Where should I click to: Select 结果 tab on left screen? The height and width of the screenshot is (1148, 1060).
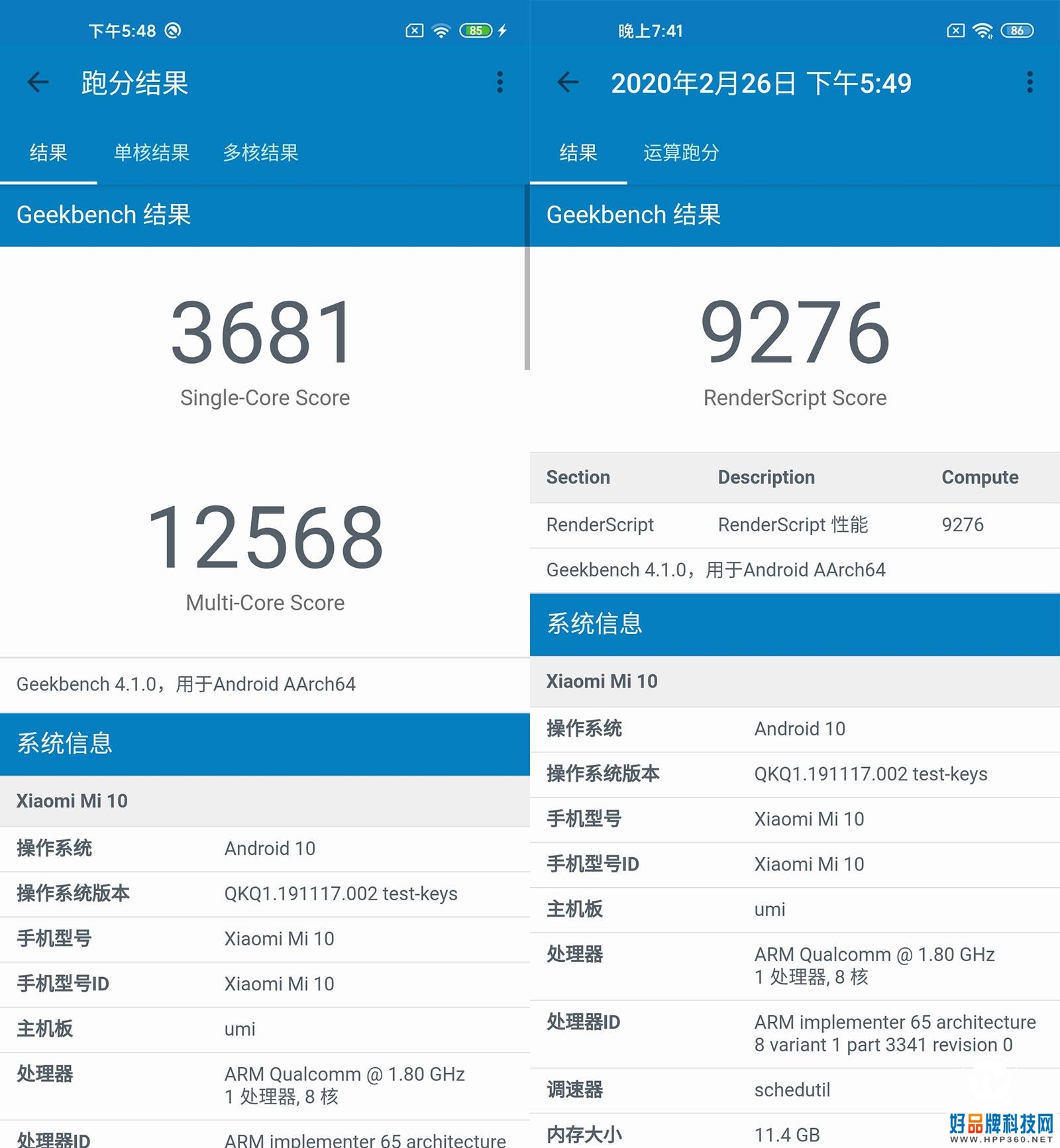coord(48,152)
